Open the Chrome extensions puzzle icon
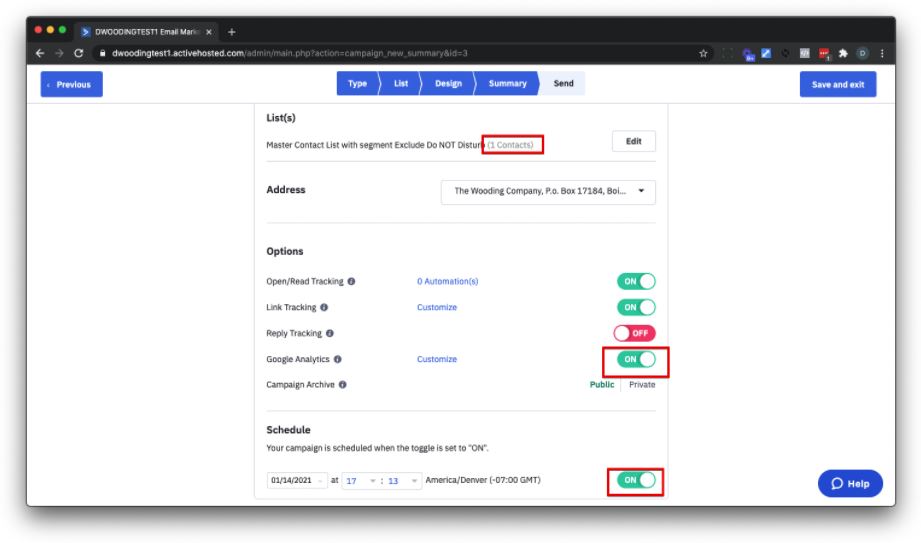Screen dimensions: 921x543 [x=843, y=53]
